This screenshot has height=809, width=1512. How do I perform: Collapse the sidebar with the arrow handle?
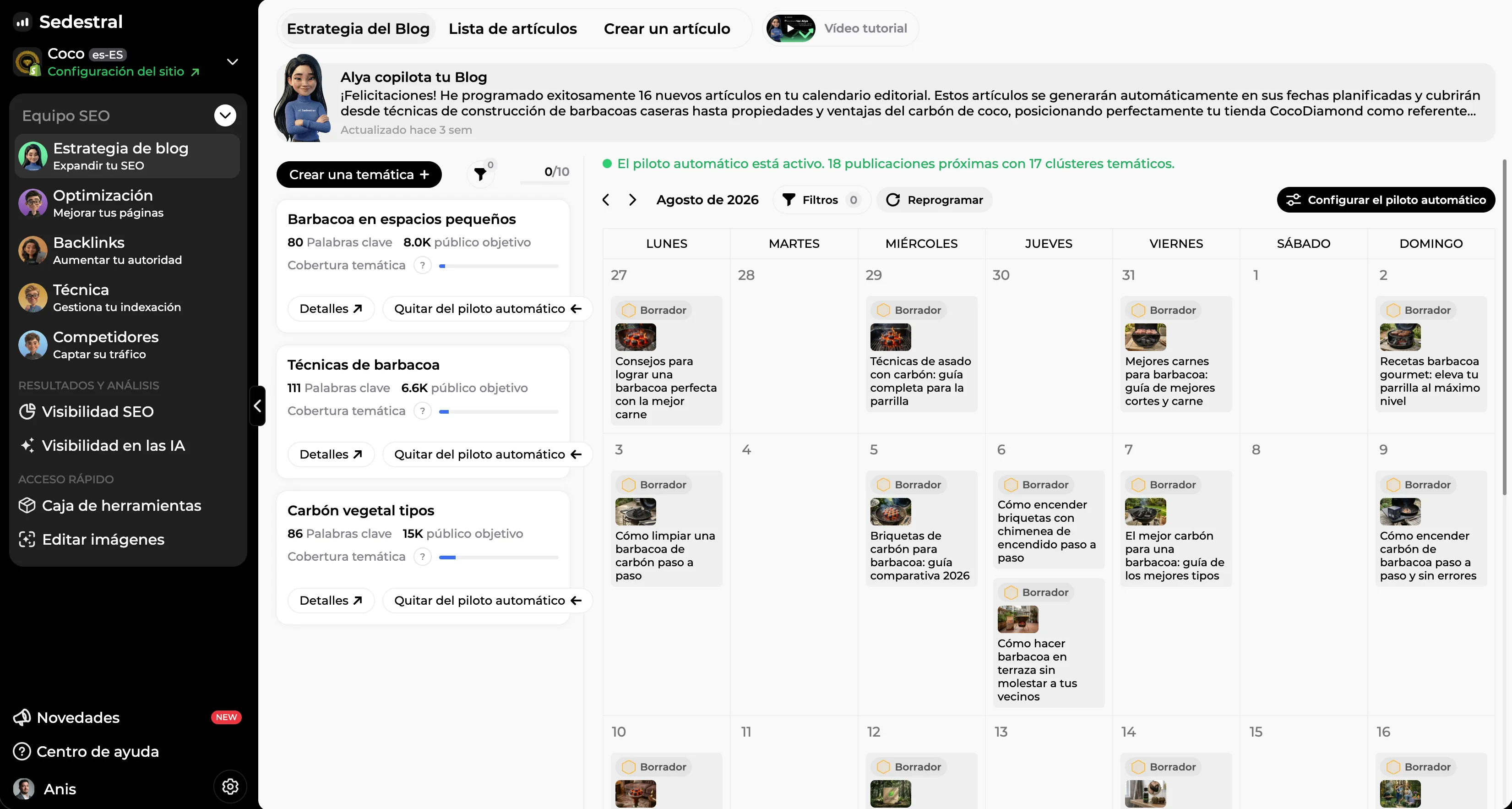pyautogui.click(x=257, y=406)
